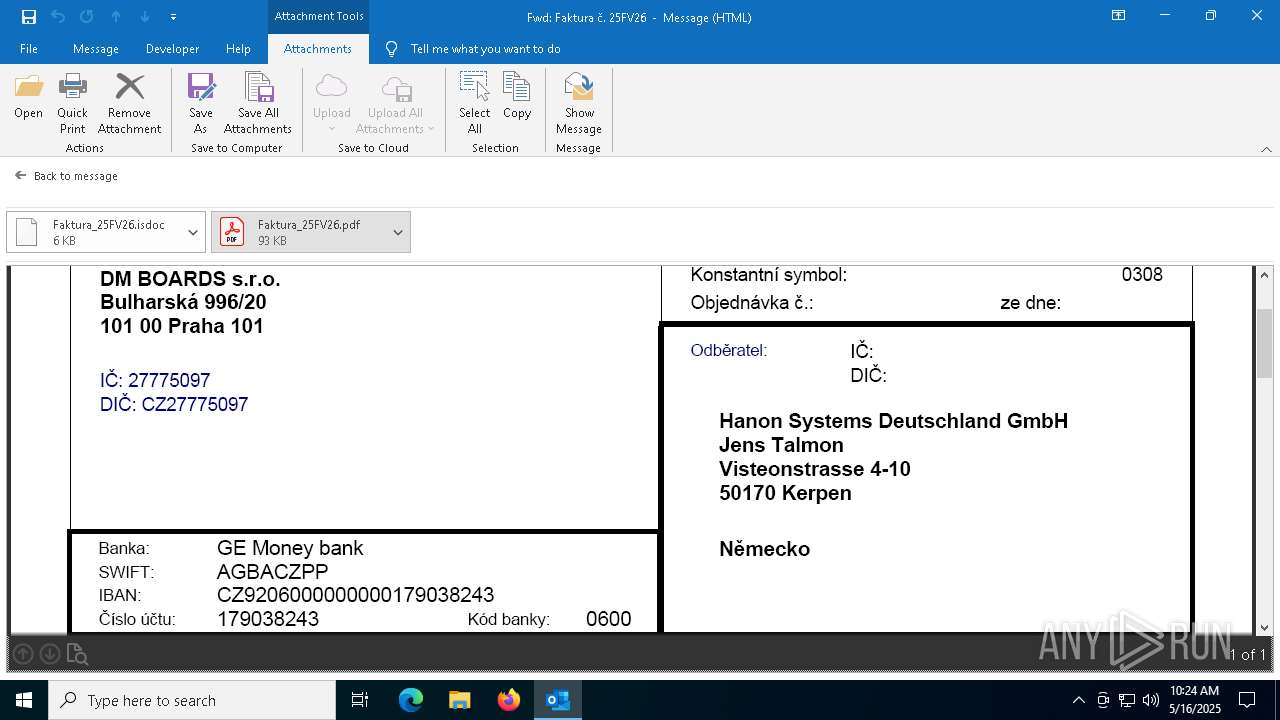Go to previous item using up arrow

[116, 16]
